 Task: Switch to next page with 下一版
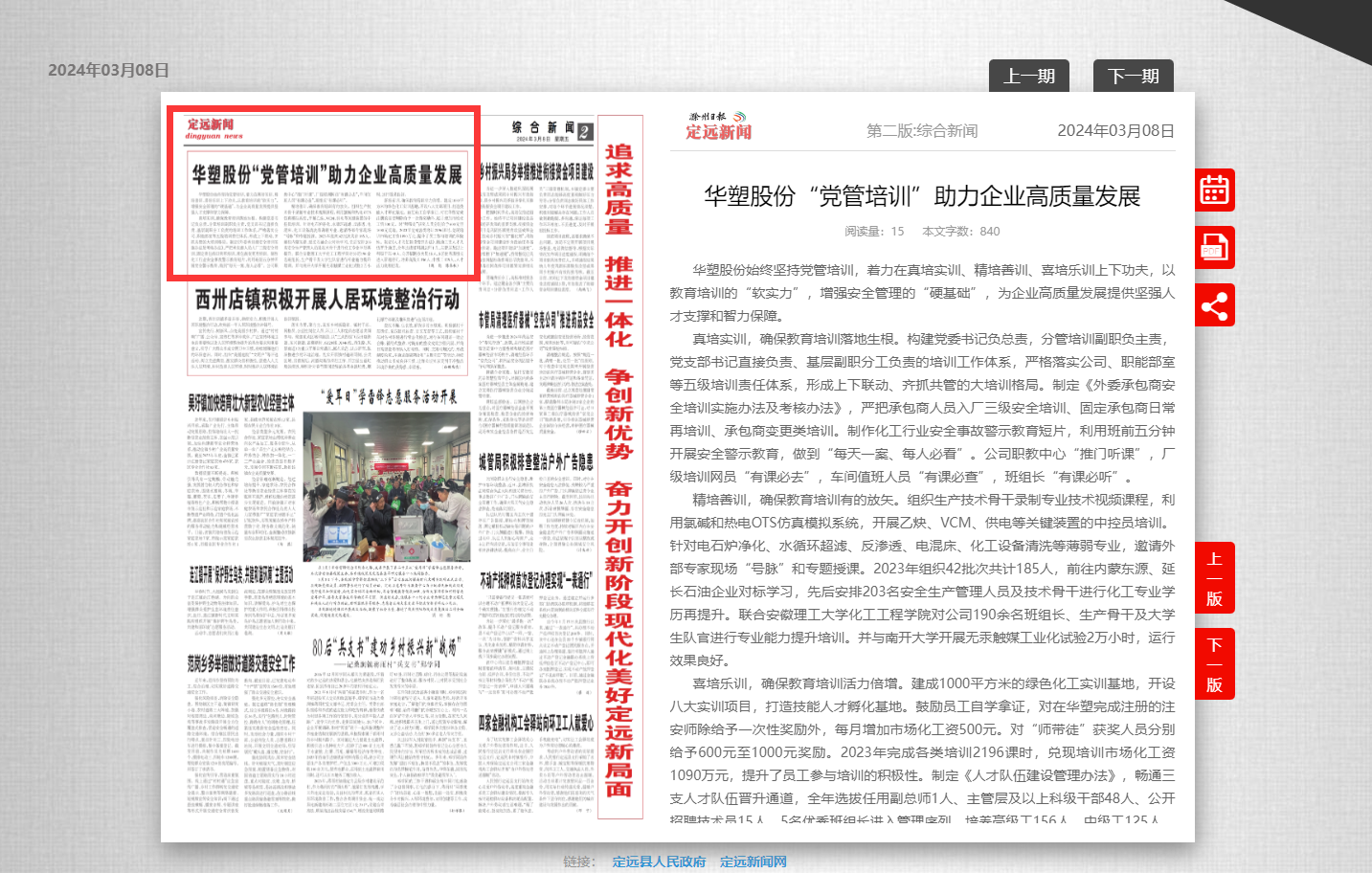1214,665
